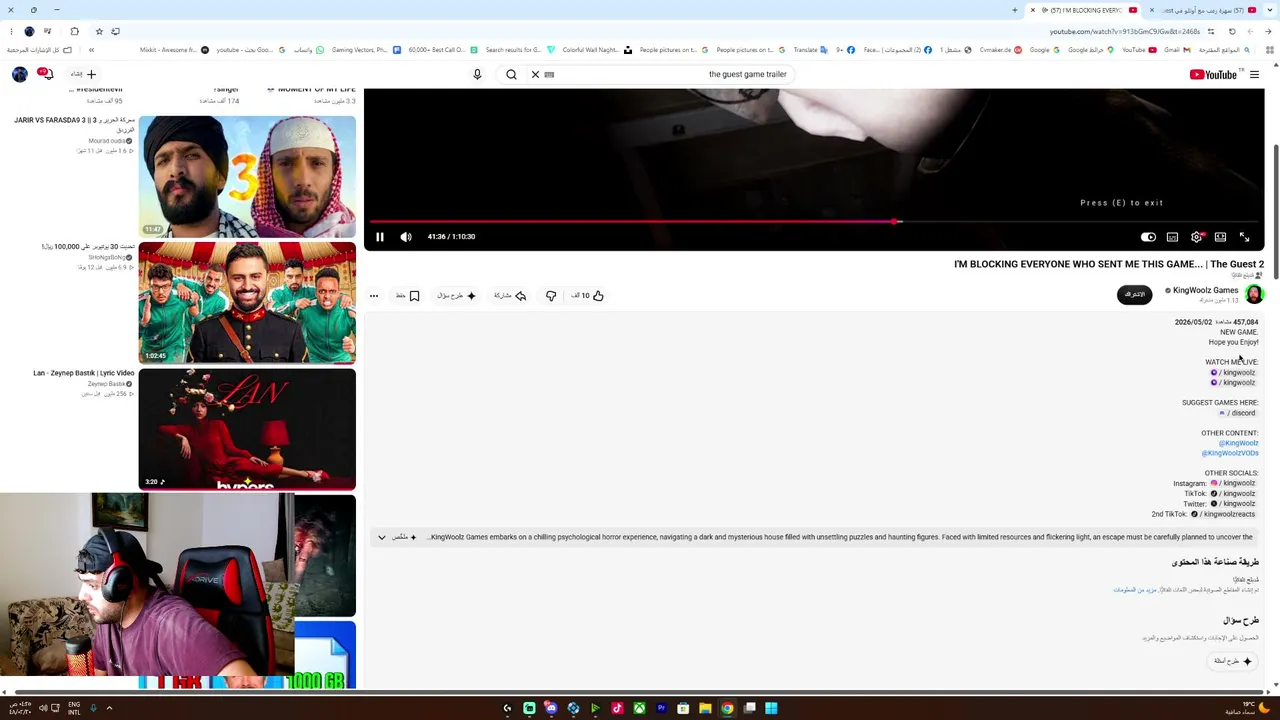This screenshot has height=720, width=1280.
Task: Open the three-dot more actions menu
Action: [x=374, y=296]
